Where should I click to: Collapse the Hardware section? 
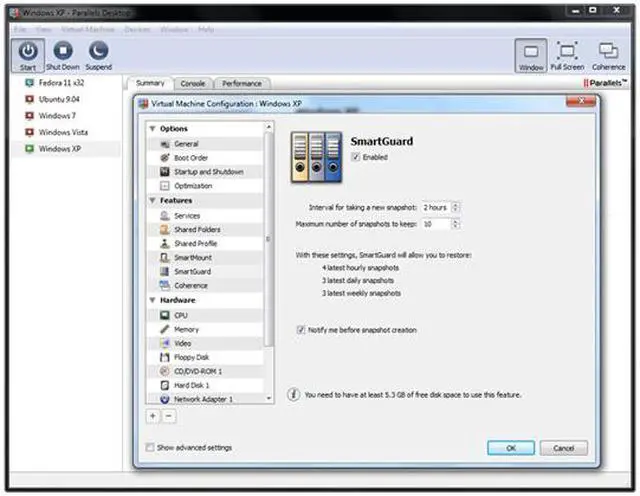(153, 300)
